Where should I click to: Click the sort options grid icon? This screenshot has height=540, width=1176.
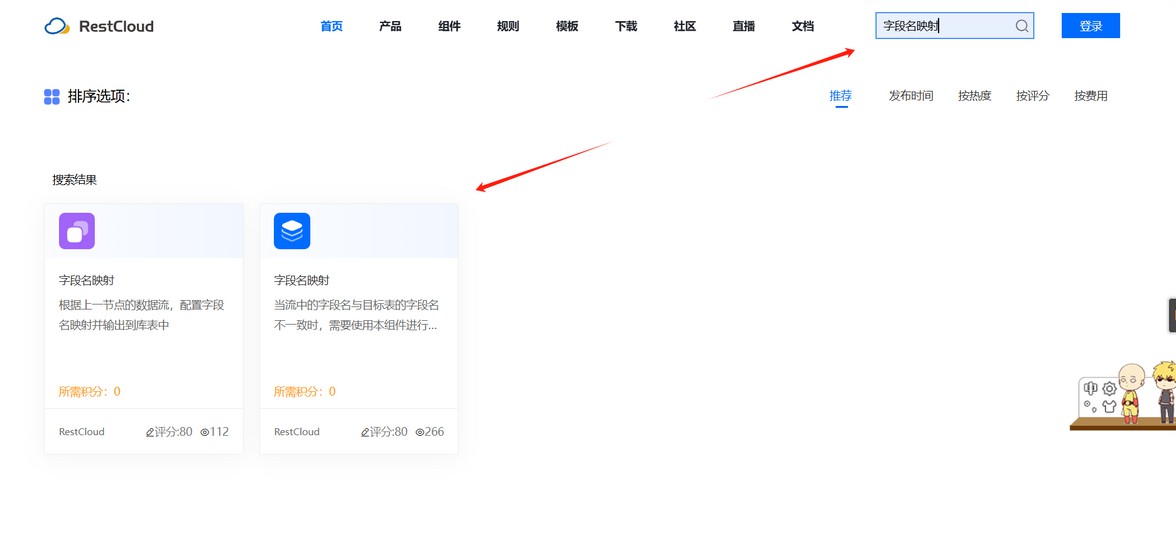tap(52, 96)
